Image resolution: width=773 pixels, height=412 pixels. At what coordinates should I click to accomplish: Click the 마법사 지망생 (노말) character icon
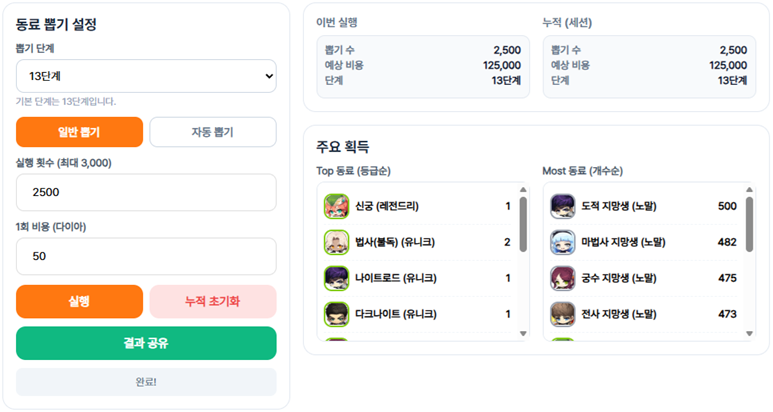[x=562, y=242]
